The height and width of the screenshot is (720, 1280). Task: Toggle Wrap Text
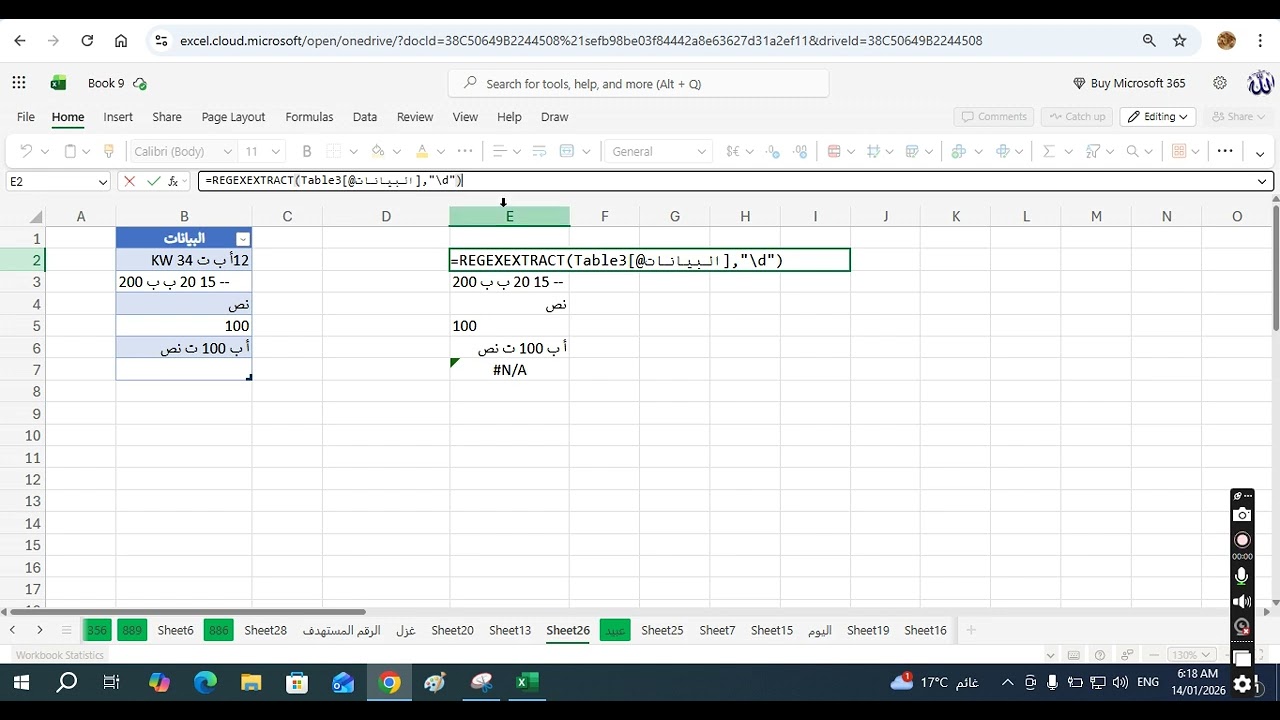pyautogui.click(x=540, y=151)
